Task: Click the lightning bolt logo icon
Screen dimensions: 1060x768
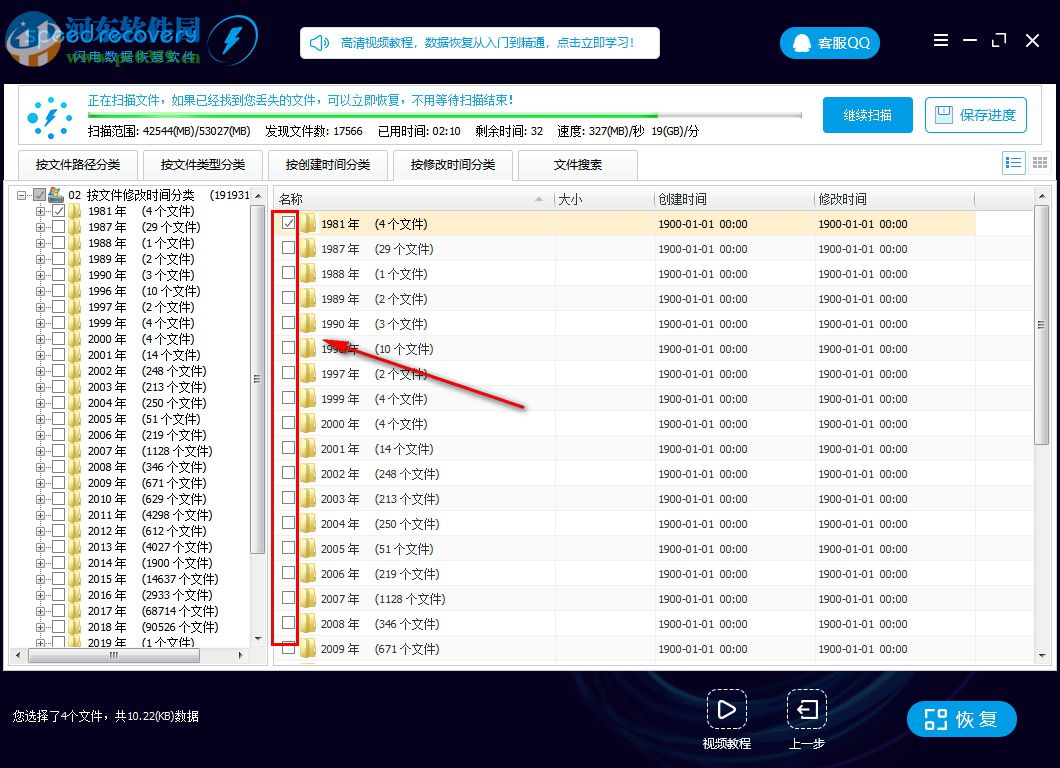Action: pos(233,41)
